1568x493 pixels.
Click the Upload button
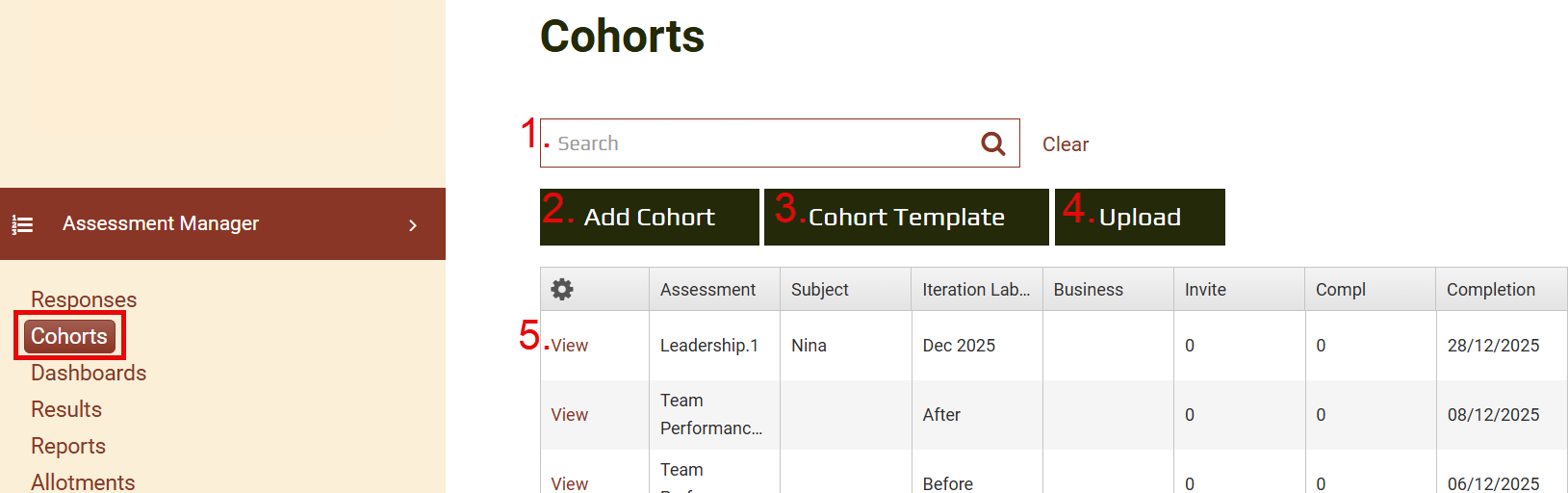pyautogui.click(x=1140, y=218)
